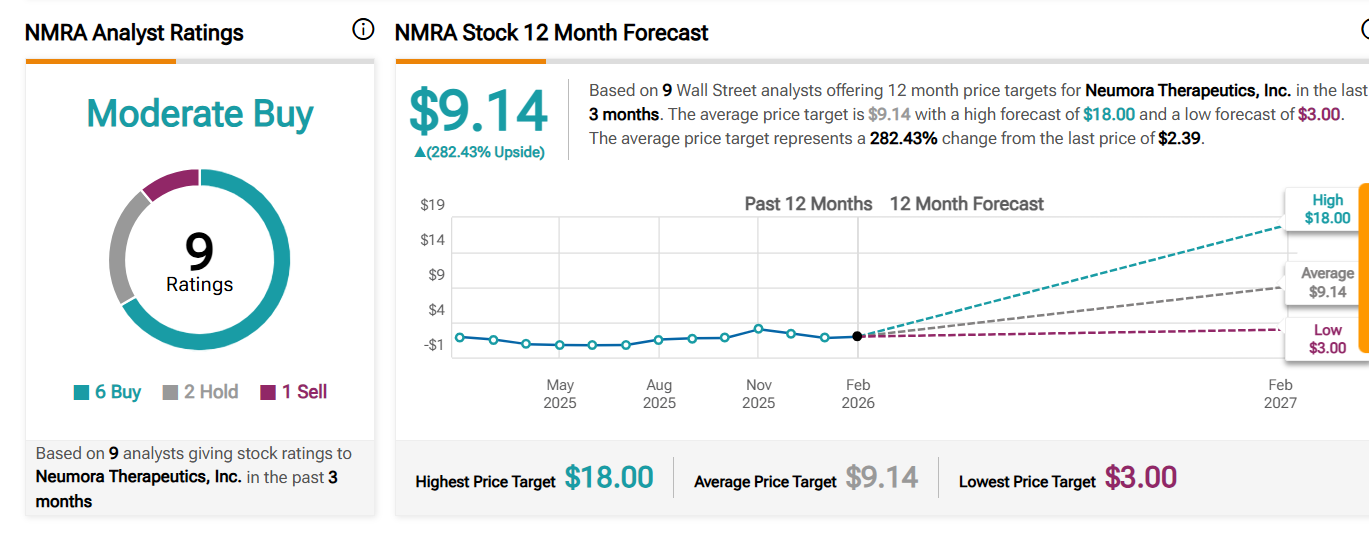Click the maroon Sell legend square
This screenshot has height=557, width=1369.
point(268,393)
